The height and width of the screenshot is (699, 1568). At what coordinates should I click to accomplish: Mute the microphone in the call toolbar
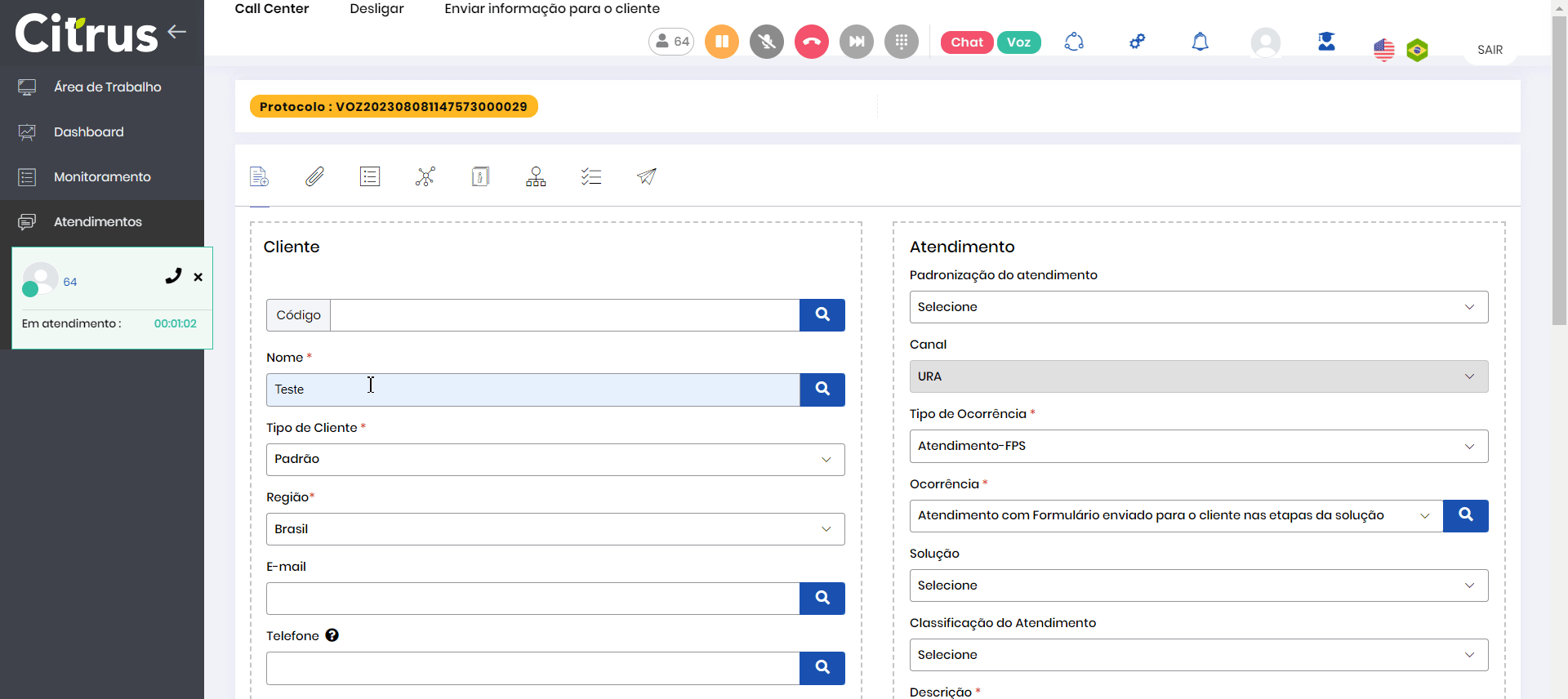pos(767,42)
